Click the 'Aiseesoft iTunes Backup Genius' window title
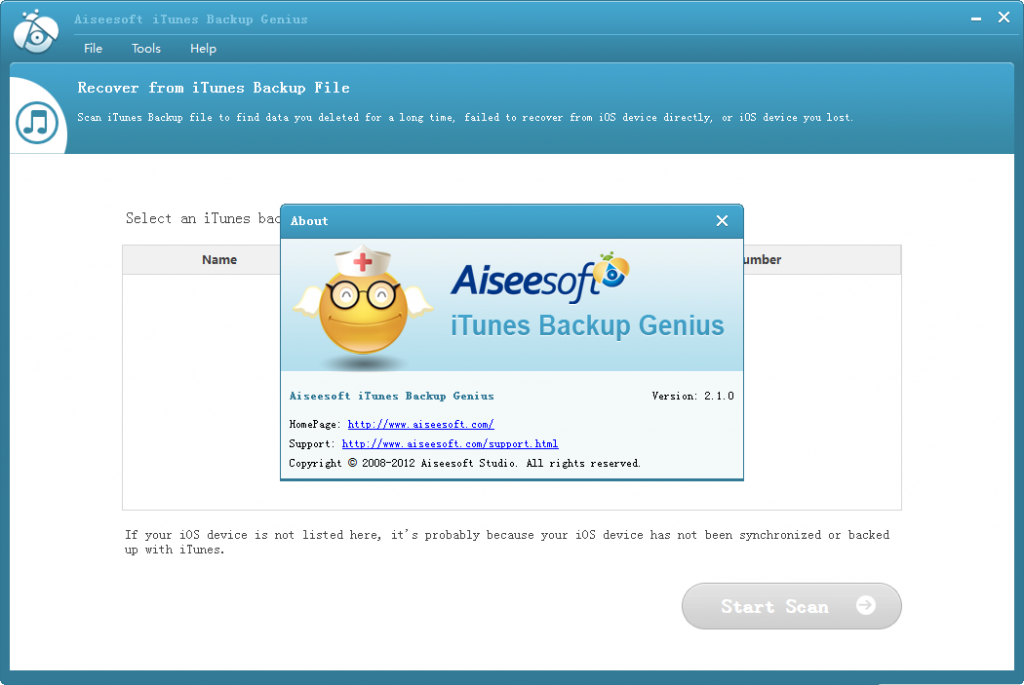This screenshot has height=685, width=1024. tap(191, 19)
